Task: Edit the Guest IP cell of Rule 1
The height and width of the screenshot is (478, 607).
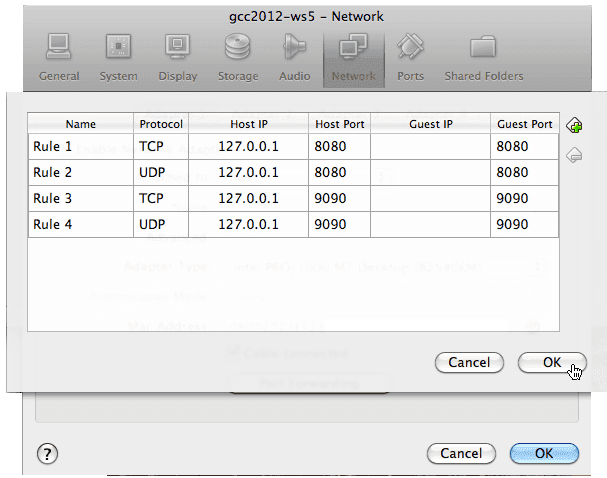Action: click(x=430, y=147)
